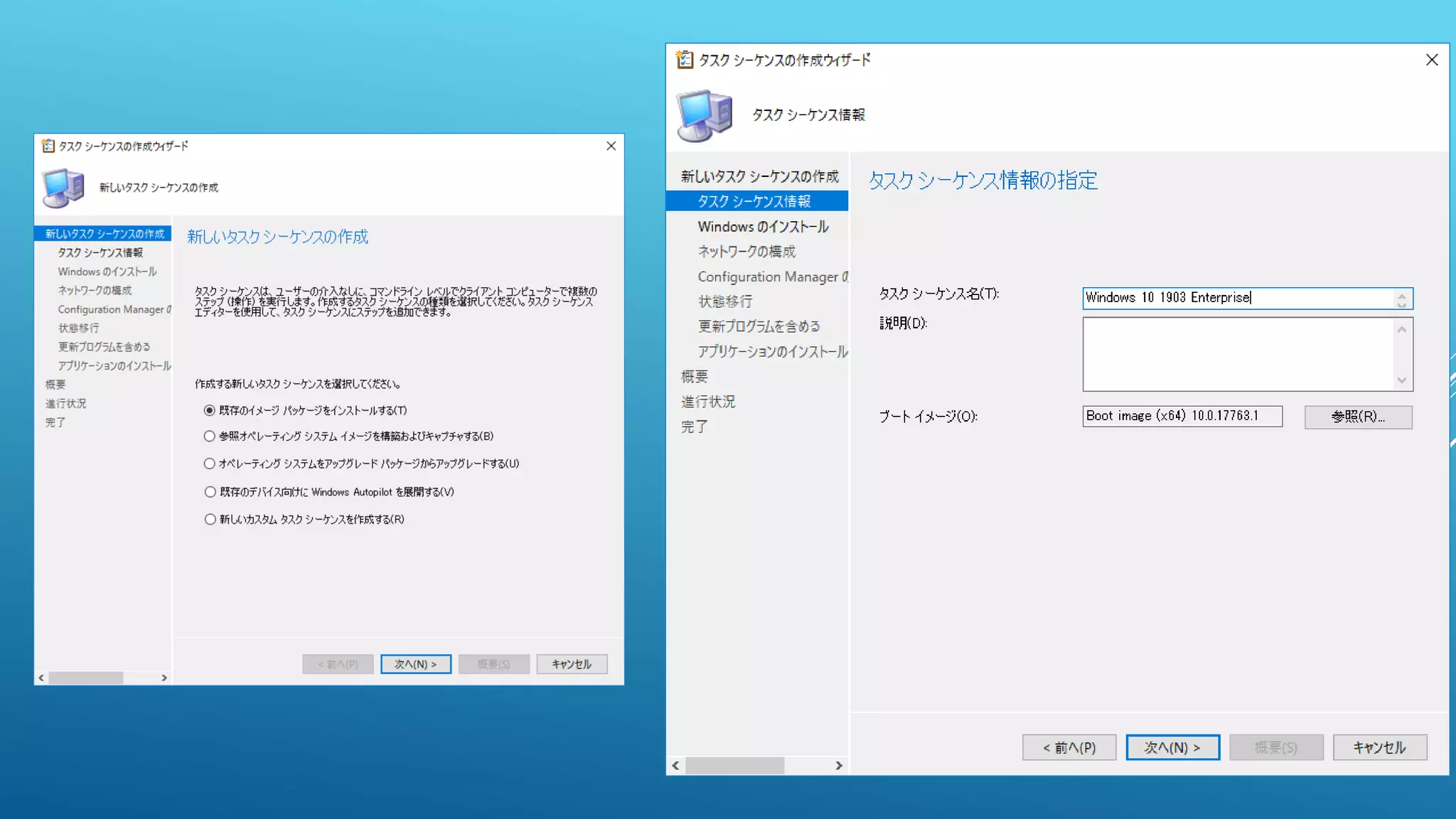The image size is (1456, 819).
Task: Click the computer icon in left wizard header
Action: pos(63,188)
